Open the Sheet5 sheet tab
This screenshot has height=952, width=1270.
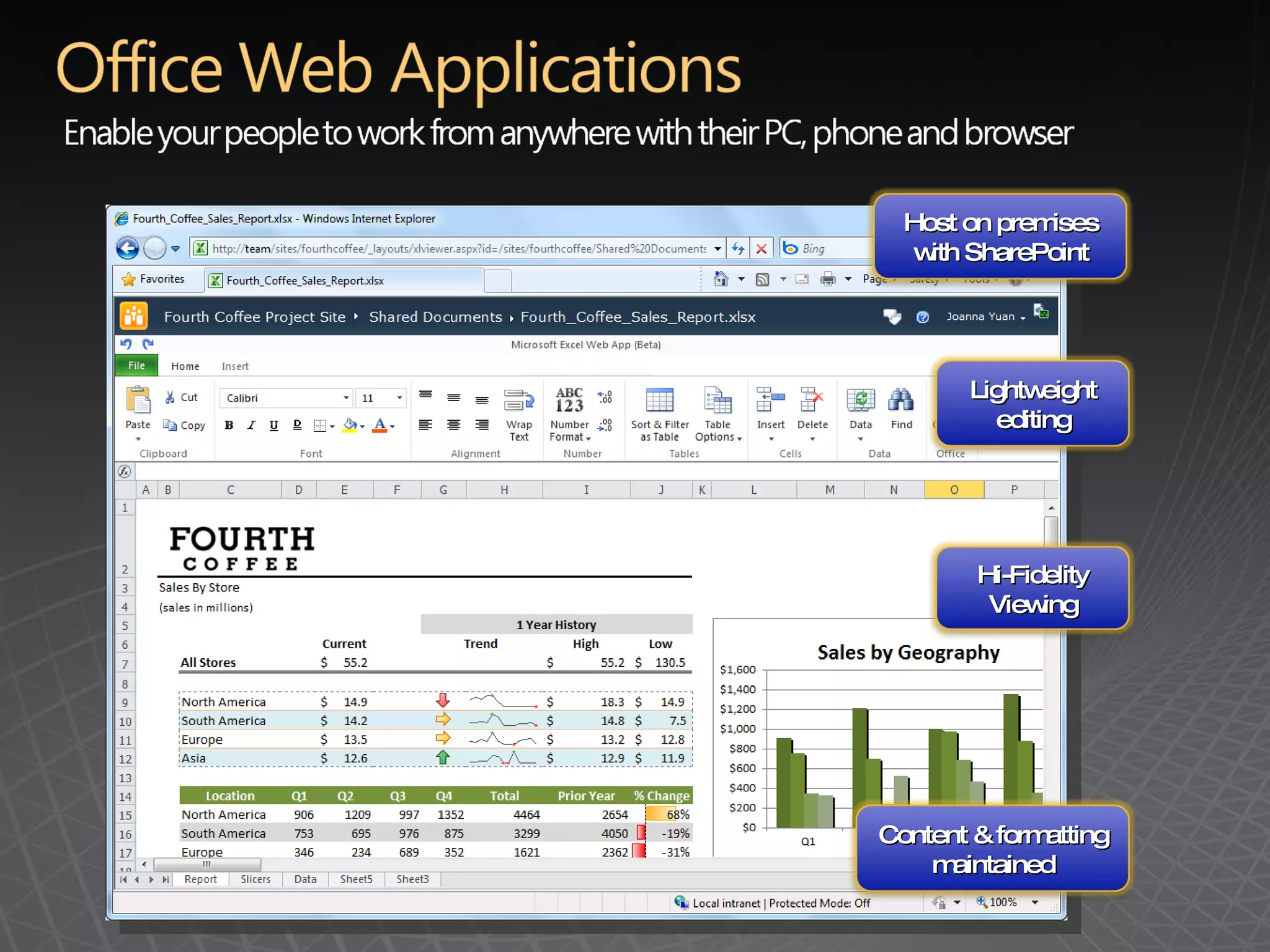pyautogui.click(x=356, y=879)
